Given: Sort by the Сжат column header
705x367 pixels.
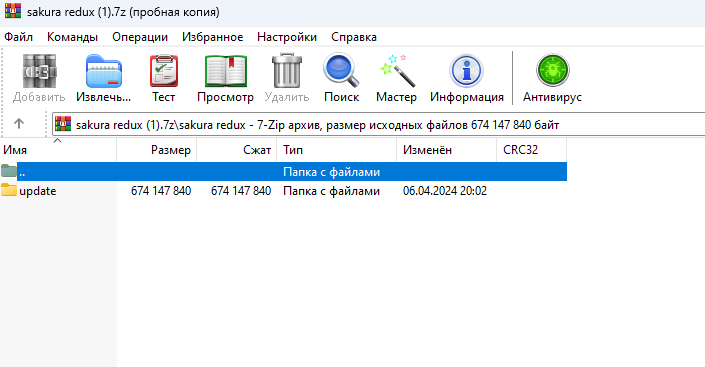Looking at the screenshot, I should (x=236, y=150).
